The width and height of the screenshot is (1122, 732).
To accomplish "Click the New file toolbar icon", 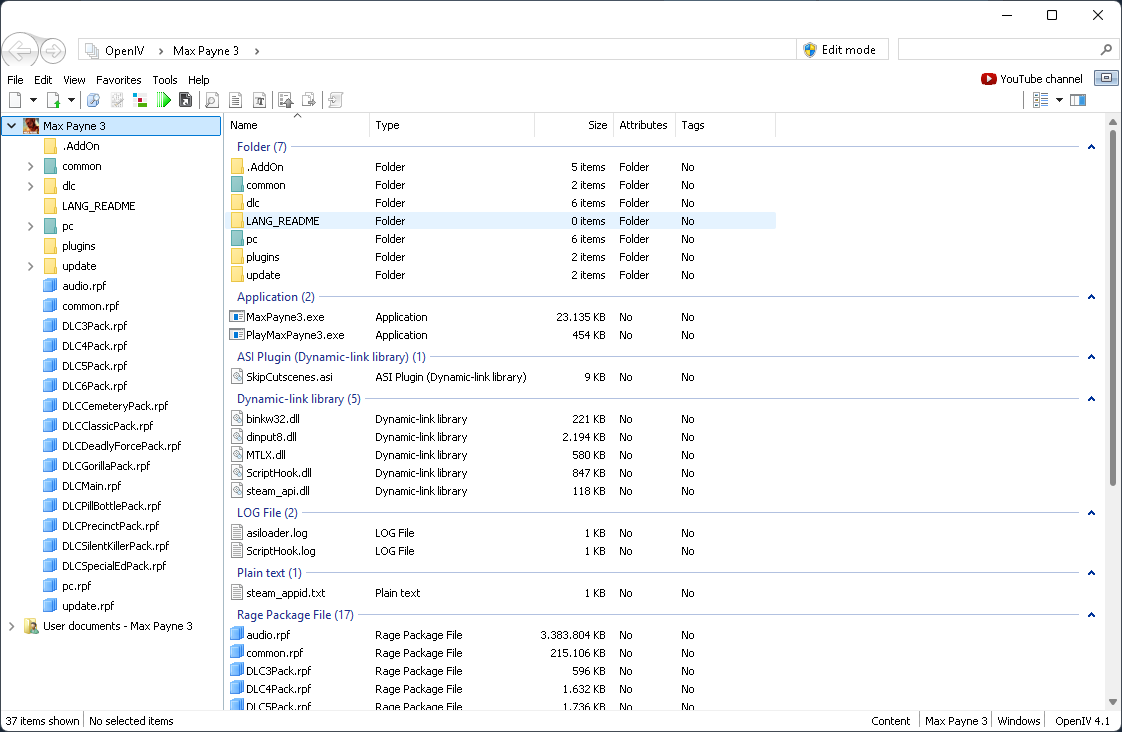I will pos(15,100).
